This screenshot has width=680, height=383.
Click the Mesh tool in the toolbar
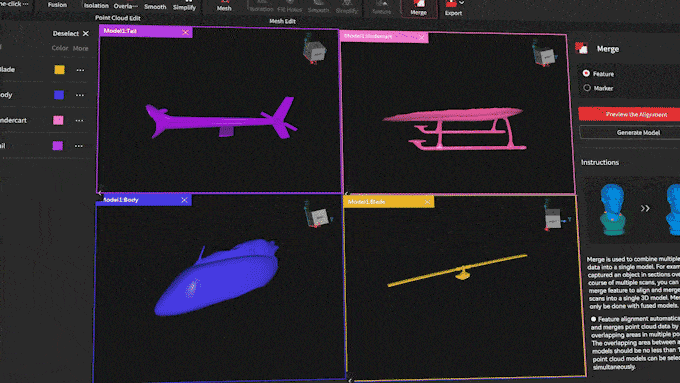(x=224, y=6)
